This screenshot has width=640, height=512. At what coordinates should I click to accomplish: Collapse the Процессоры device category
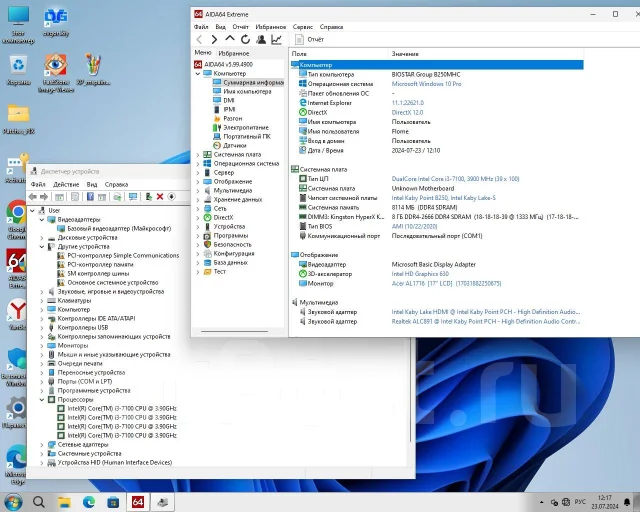click(x=42, y=399)
